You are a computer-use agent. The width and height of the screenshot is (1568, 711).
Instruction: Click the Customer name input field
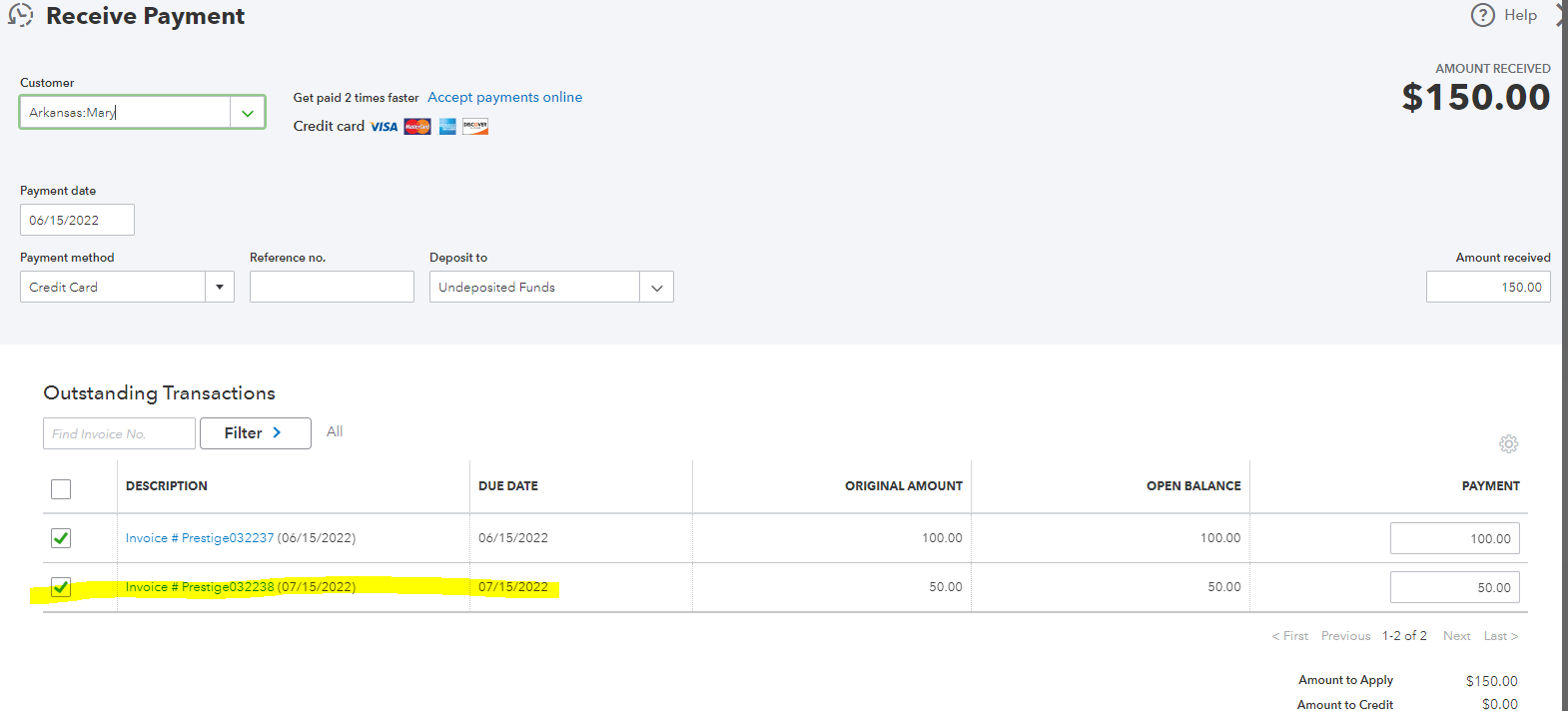tap(125, 113)
